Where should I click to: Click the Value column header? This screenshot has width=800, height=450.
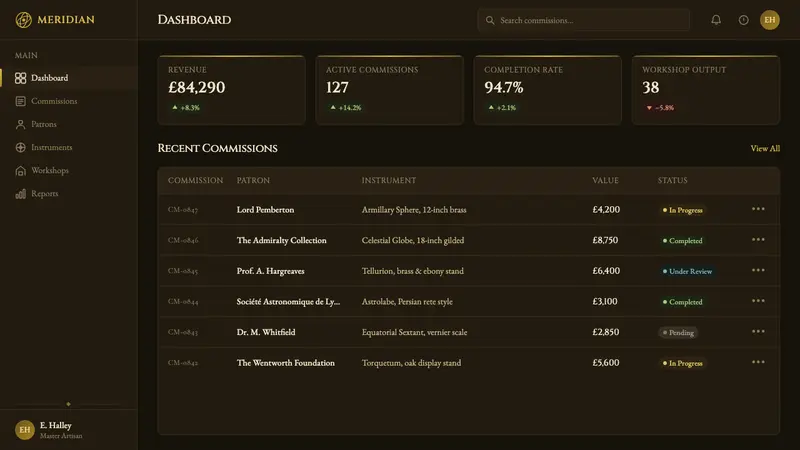click(x=605, y=181)
